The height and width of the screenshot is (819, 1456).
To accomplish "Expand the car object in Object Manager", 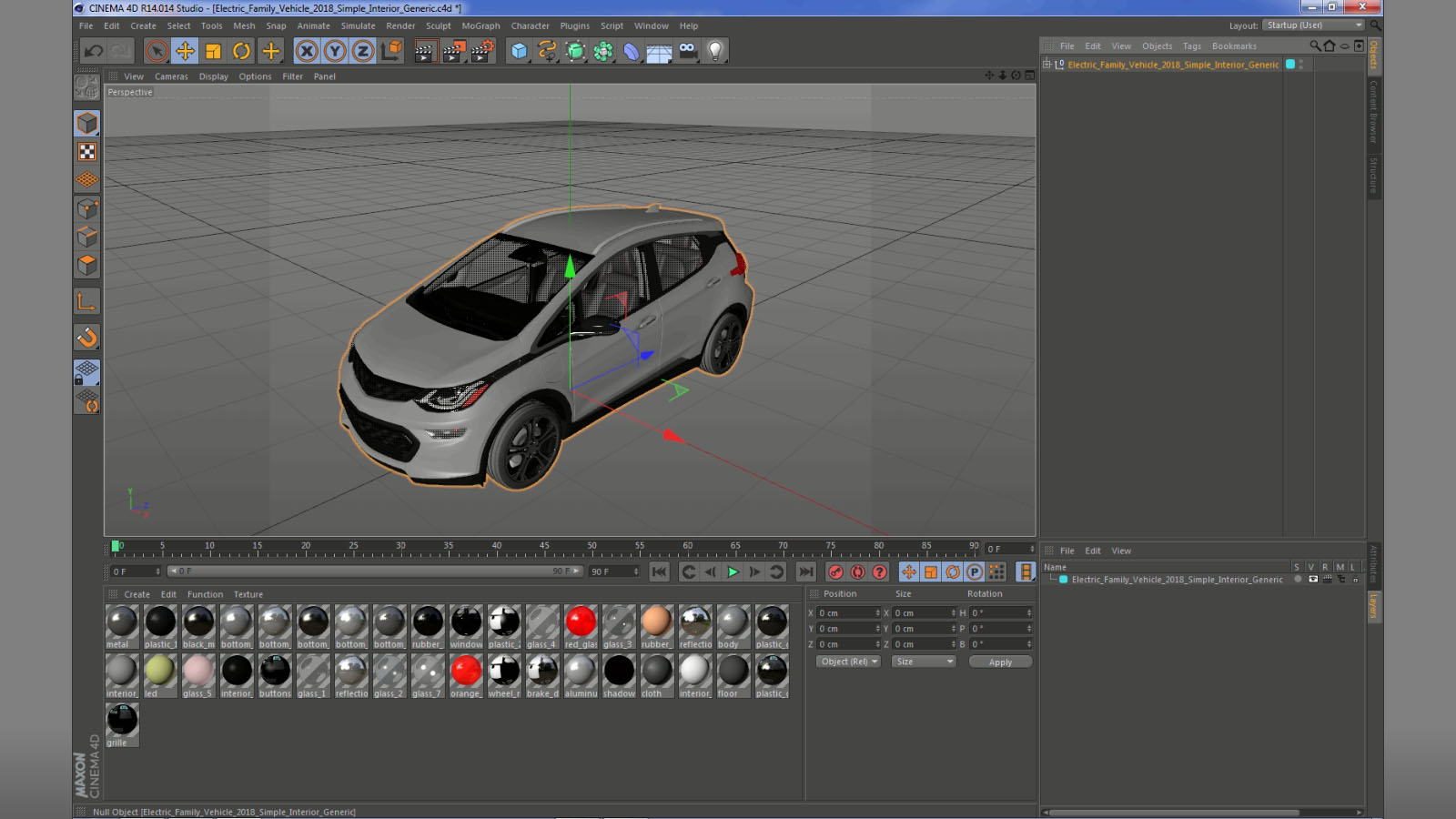I will click(x=1047, y=65).
